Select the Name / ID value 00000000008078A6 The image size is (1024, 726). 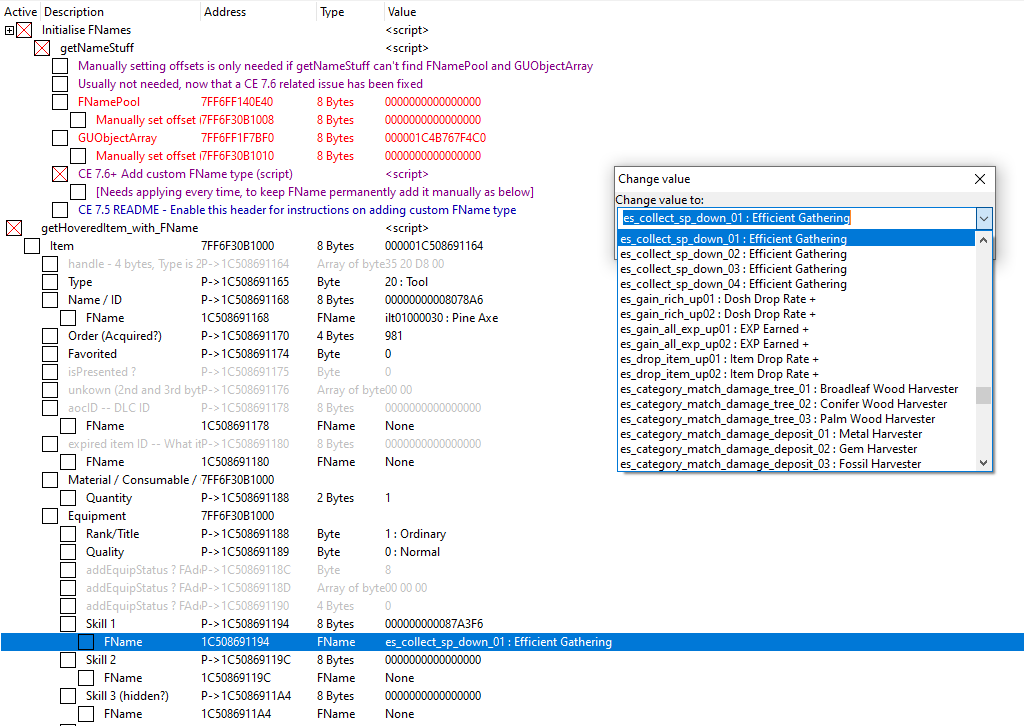click(x=434, y=300)
